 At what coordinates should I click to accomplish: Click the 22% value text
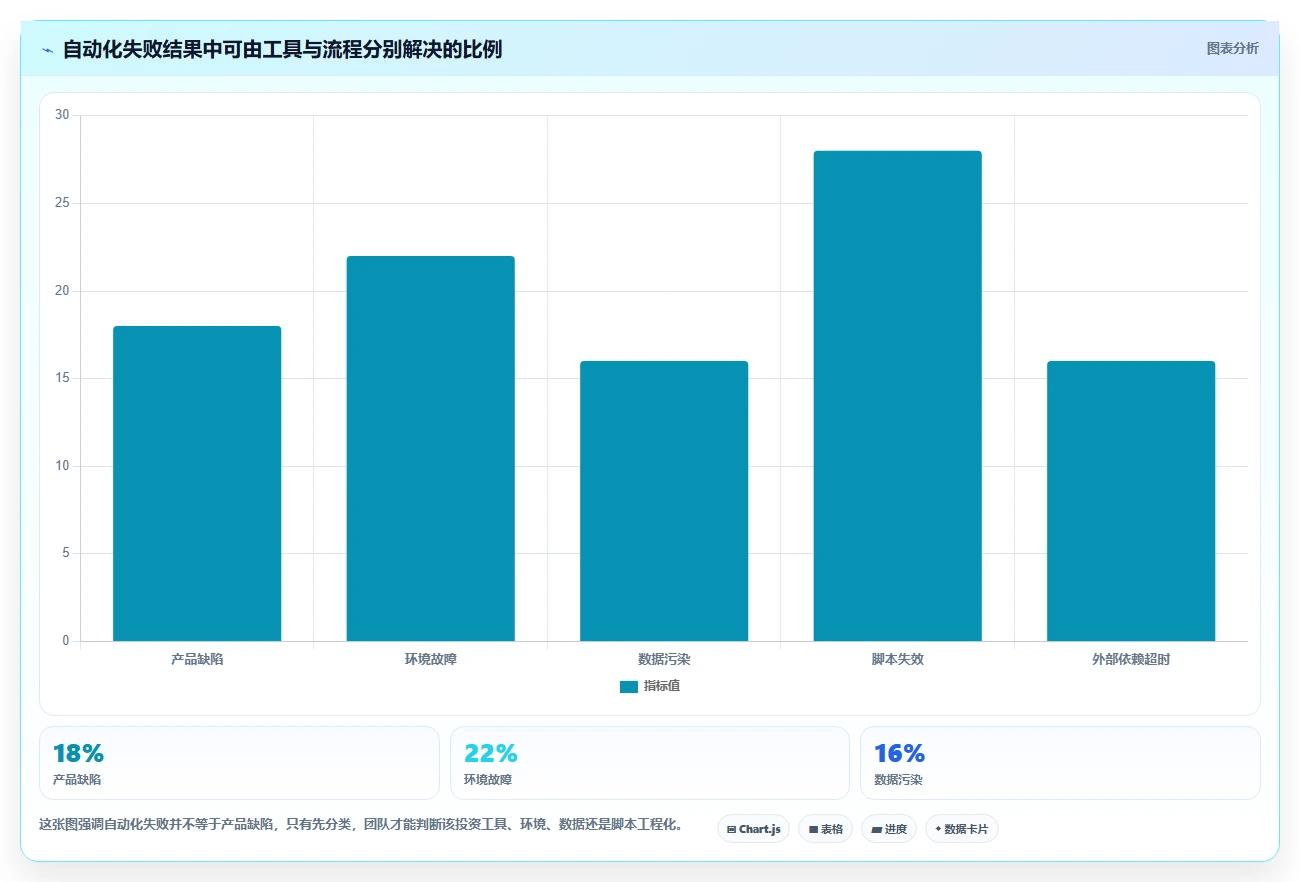pyautogui.click(x=491, y=753)
